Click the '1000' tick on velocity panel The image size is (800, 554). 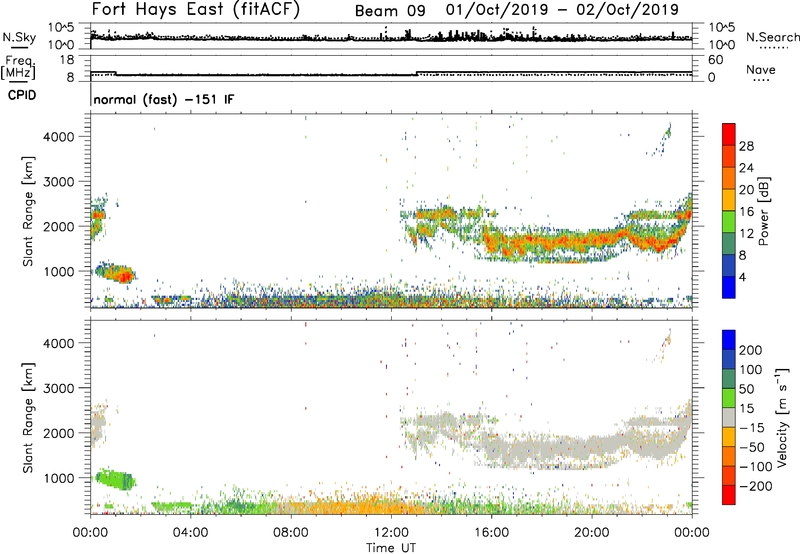click(x=58, y=478)
